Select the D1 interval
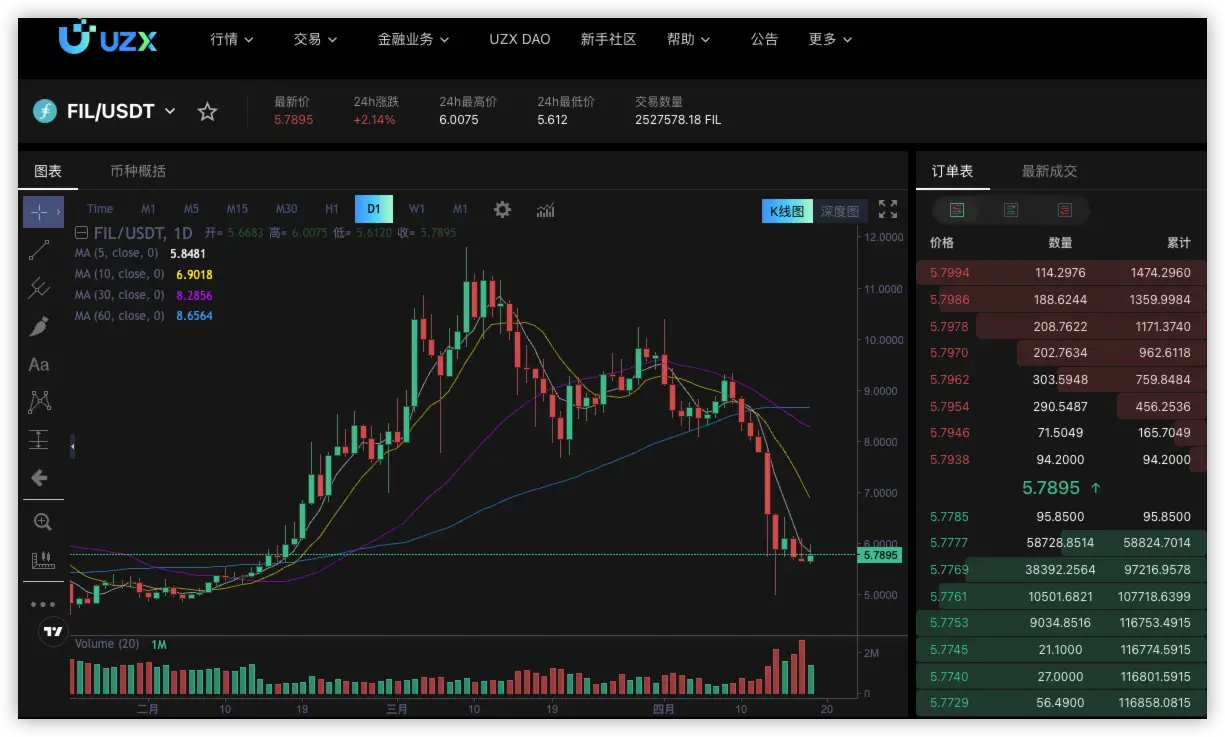Viewport: 1225px width, 737px height. (374, 209)
